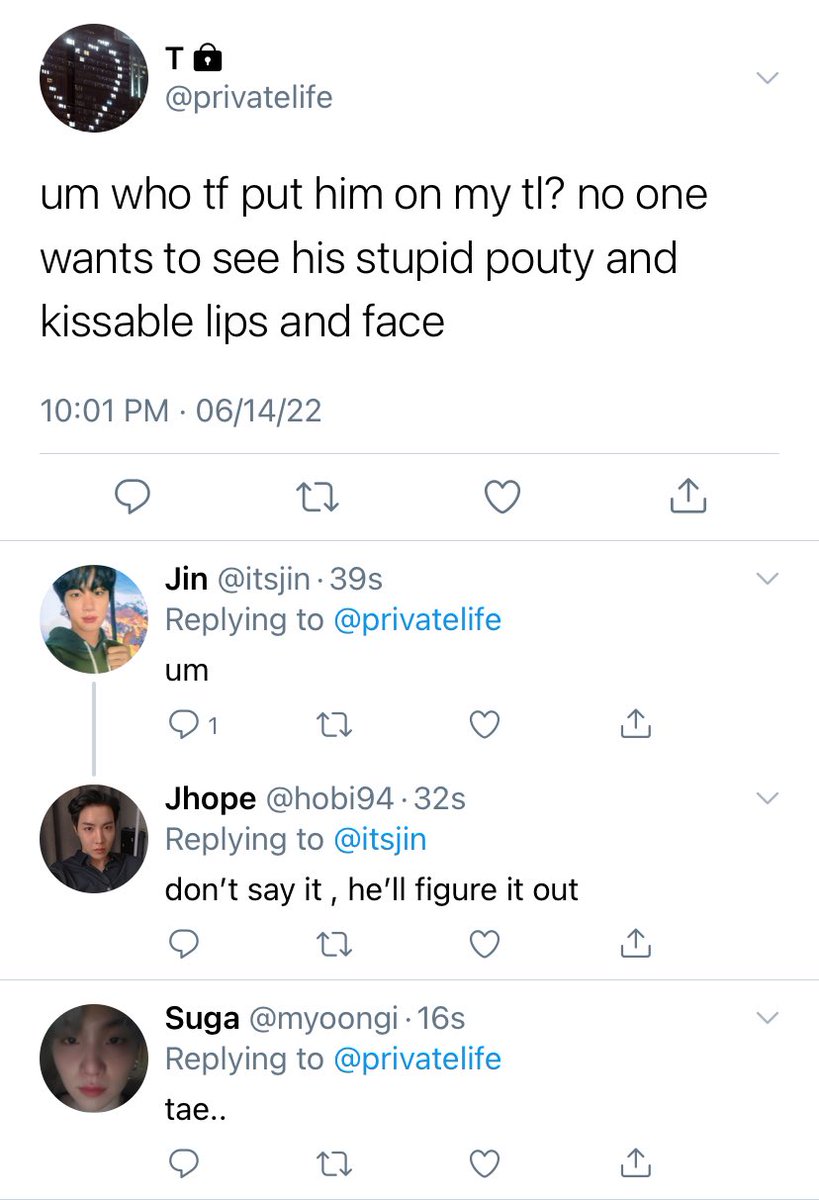Open the @itsjin link in Jhope's reply
Viewport: 819px width, 1200px height.
[379, 839]
